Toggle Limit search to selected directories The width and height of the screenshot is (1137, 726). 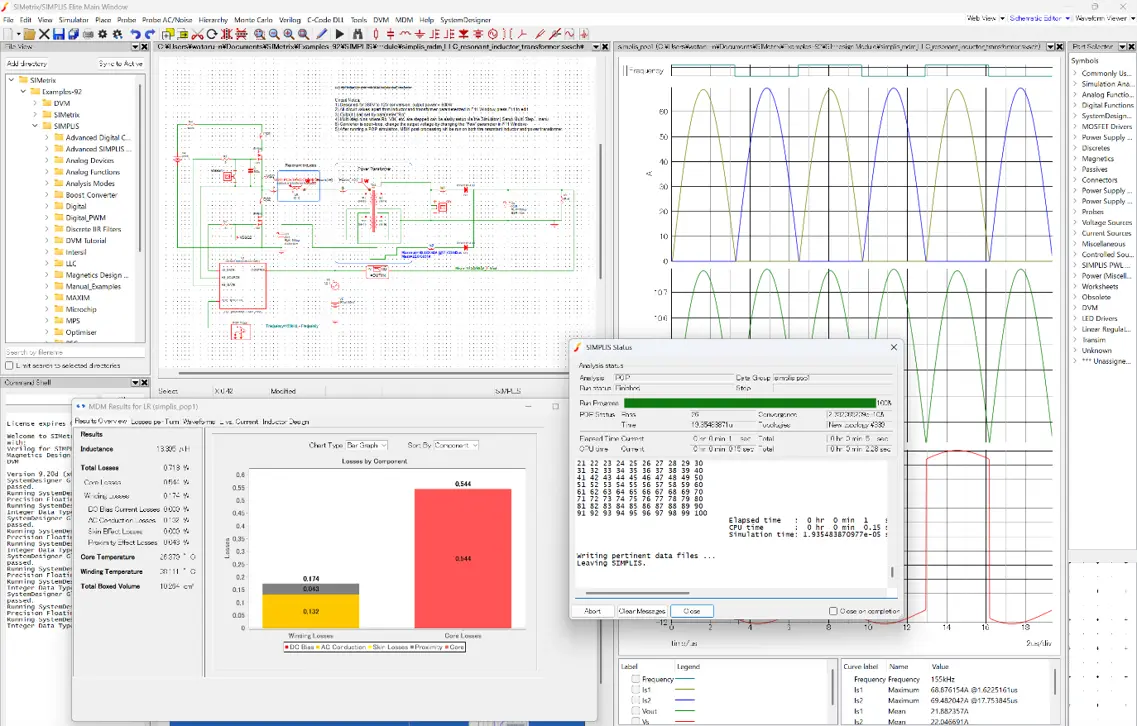pyautogui.click(x=9, y=366)
